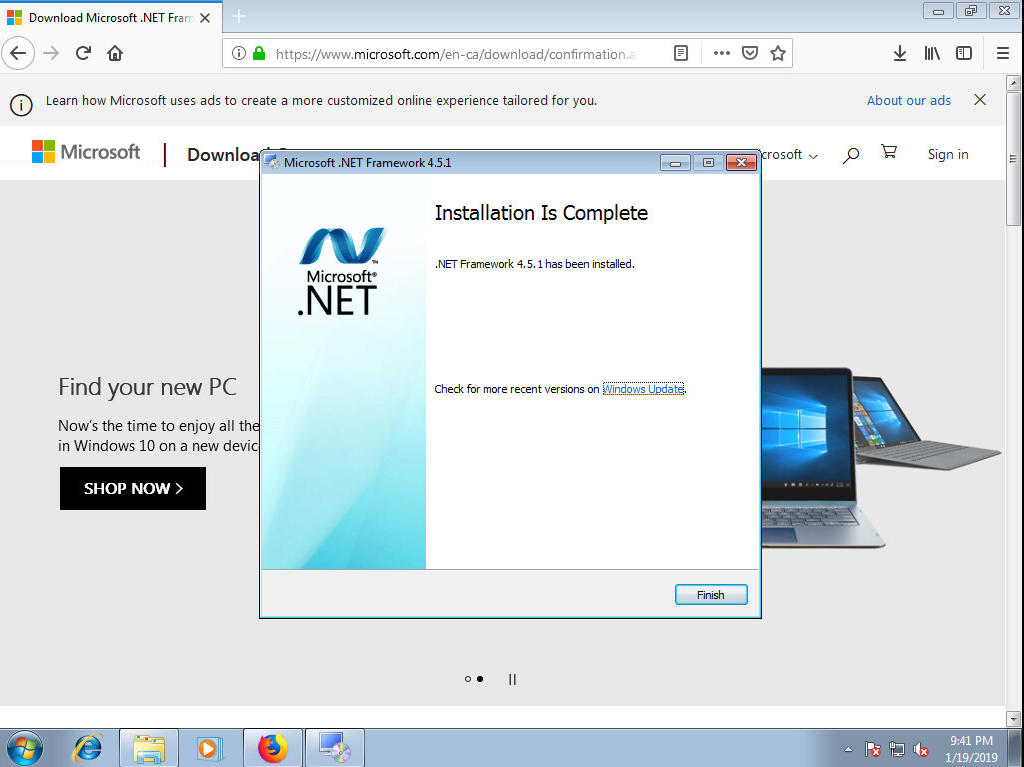Open the Firefox downloads panel
The width and height of the screenshot is (1024, 767).
900,53
